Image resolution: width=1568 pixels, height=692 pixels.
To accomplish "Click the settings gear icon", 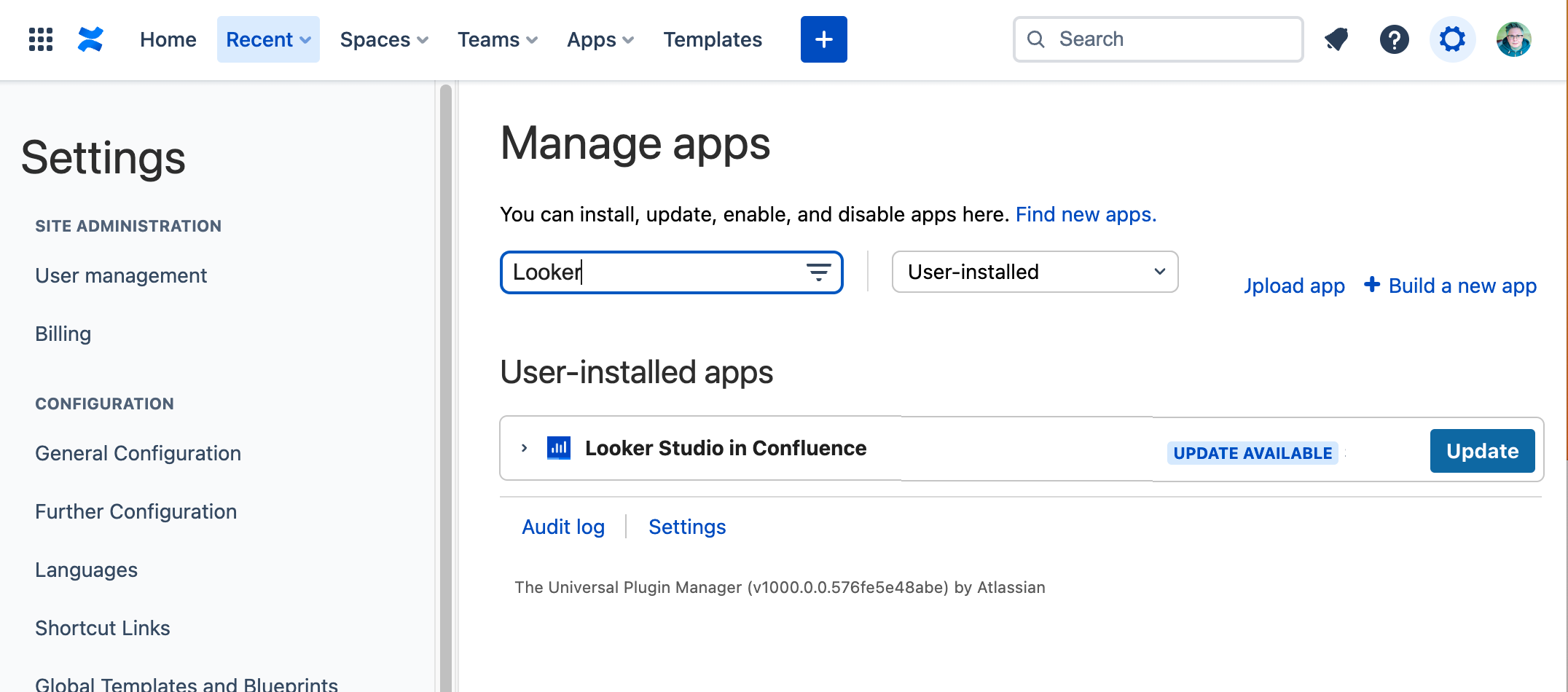I will (x=1452, y=39).
